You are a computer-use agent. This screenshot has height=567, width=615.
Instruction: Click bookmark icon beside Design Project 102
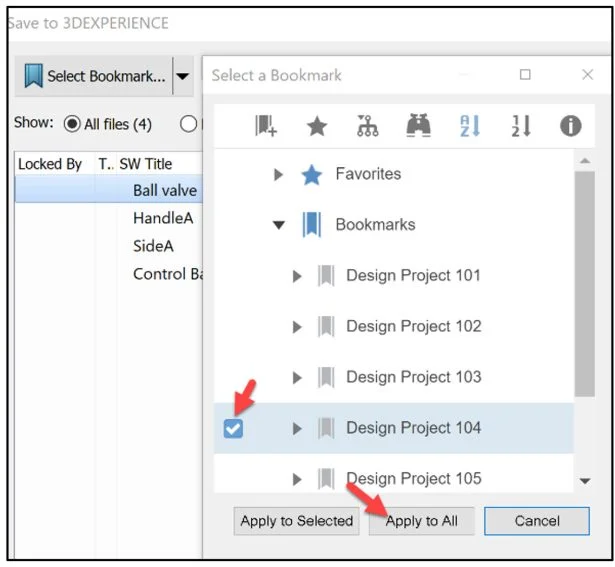(x=325, y=327)
